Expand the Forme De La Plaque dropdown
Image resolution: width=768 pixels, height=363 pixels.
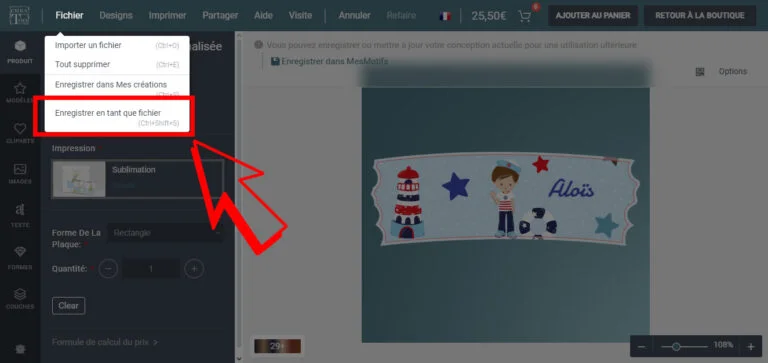tap(166, 233)
